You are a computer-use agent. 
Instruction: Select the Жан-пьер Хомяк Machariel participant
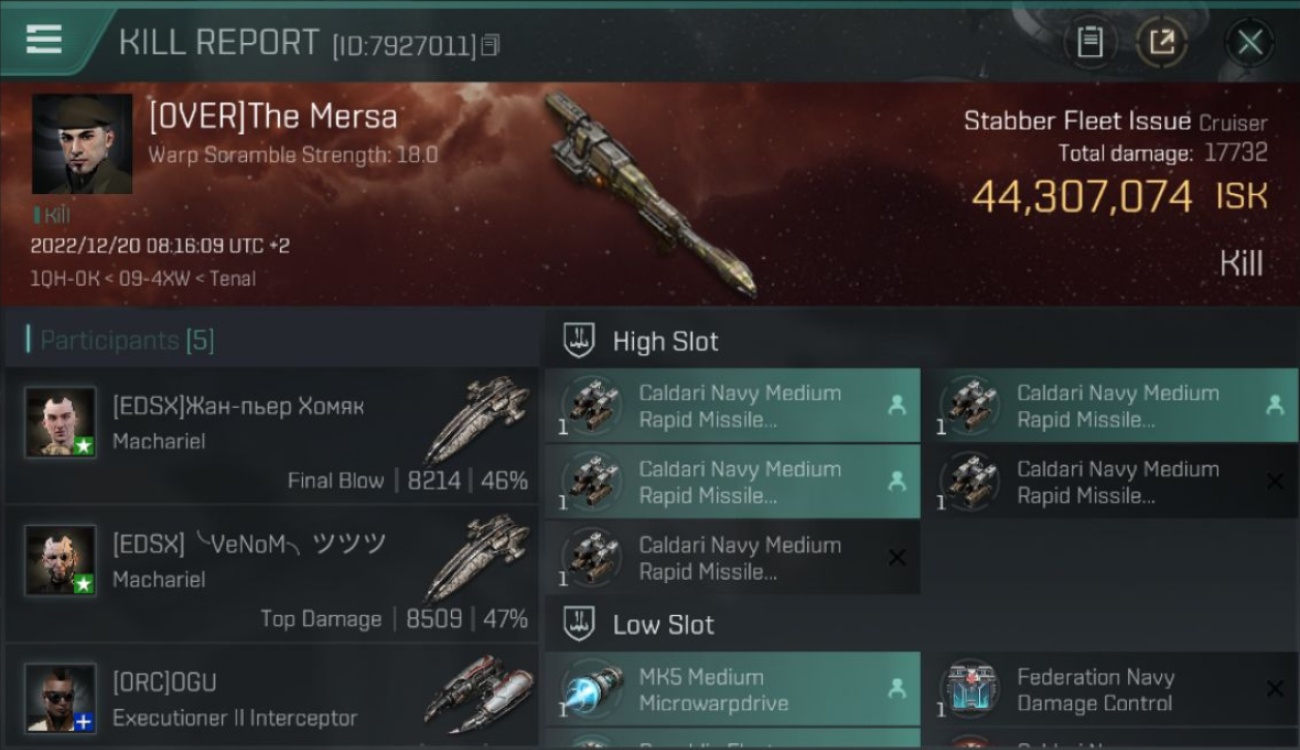[x=272, y=436]
